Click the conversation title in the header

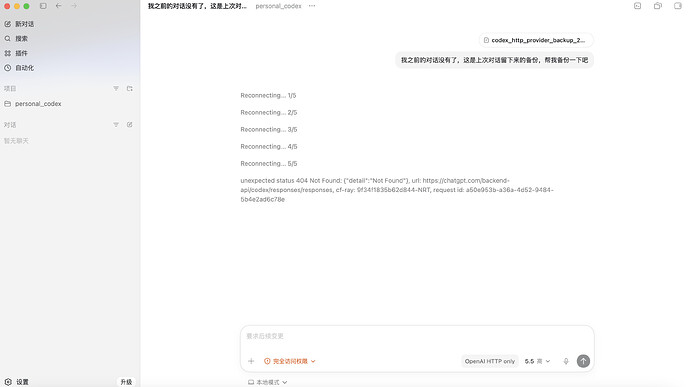[x=197, y=6]
